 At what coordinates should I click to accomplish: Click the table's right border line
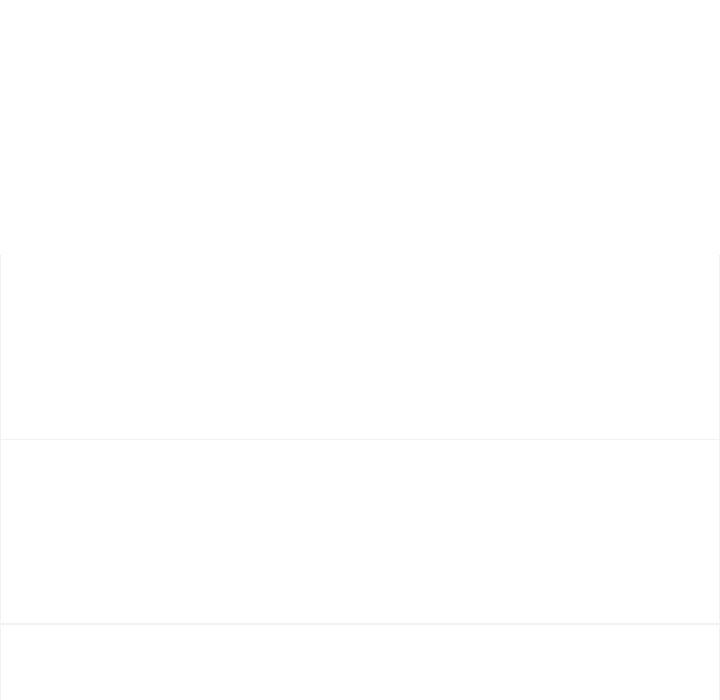[719, 477]
